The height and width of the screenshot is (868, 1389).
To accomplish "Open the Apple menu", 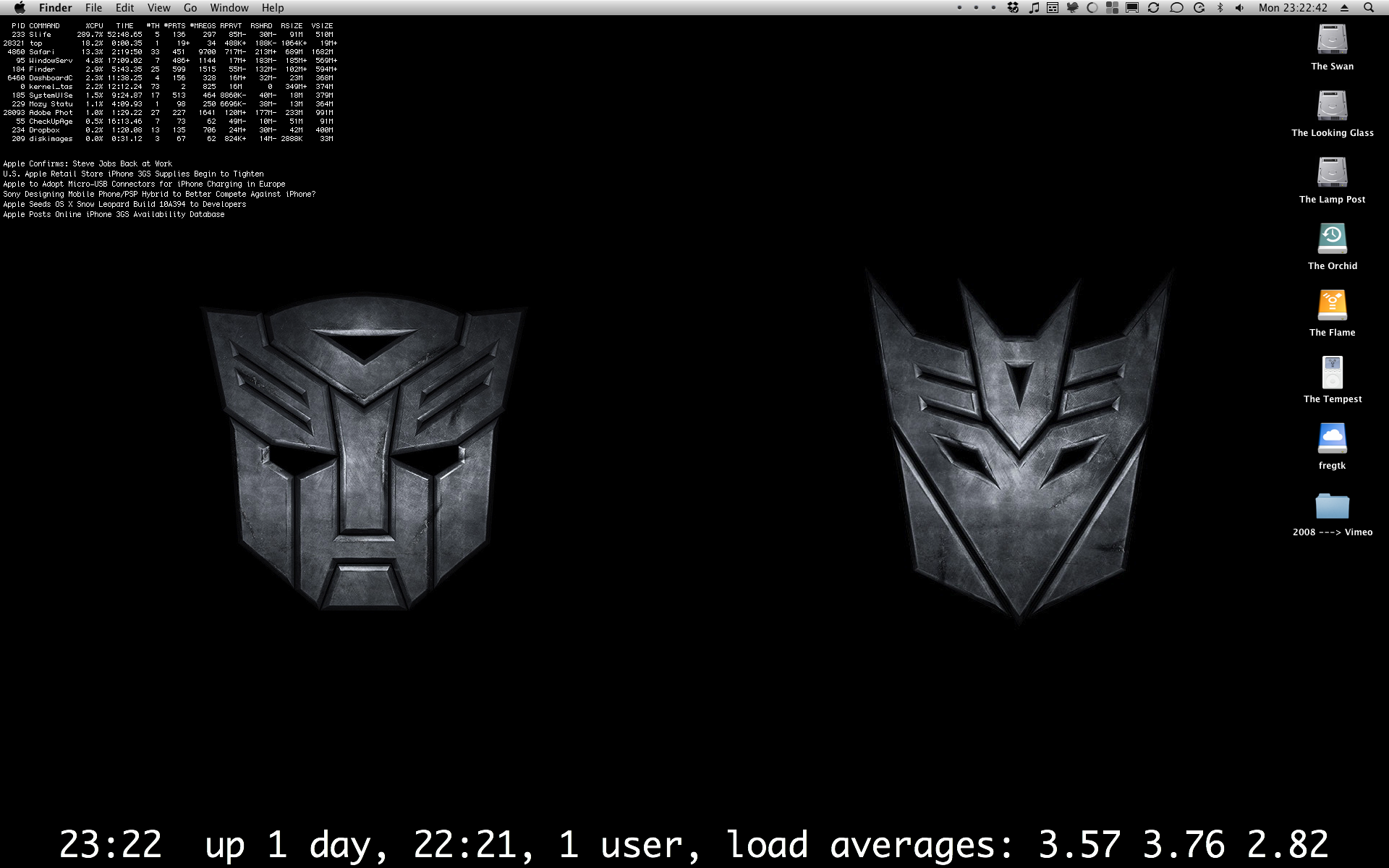I will pyautogui.click(x=20, y=8).
